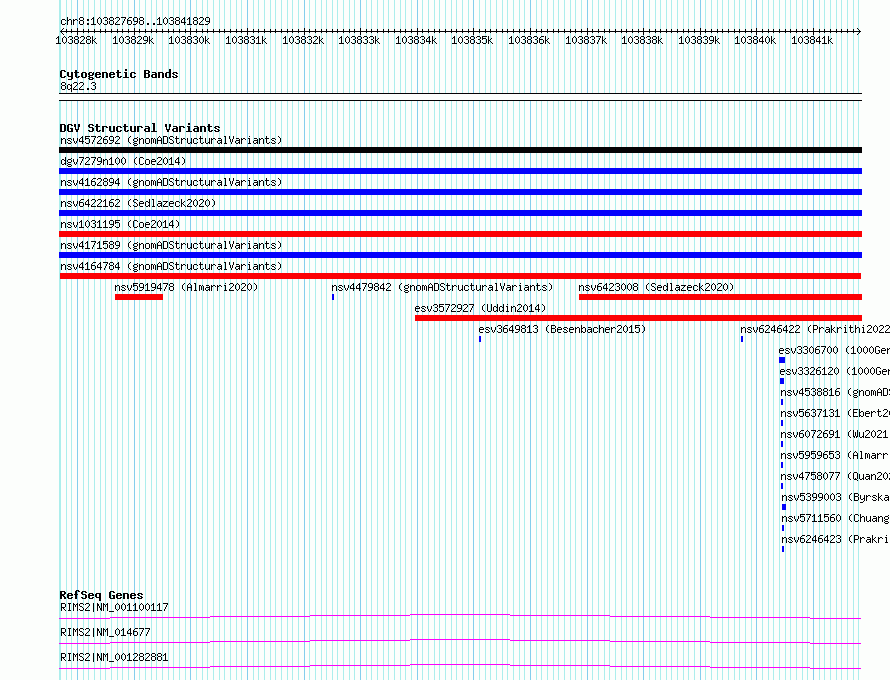Click the ruler's left arrow end
Viewport: 890px width, 680px height.
pyautogui.click(x=62, y=31)
